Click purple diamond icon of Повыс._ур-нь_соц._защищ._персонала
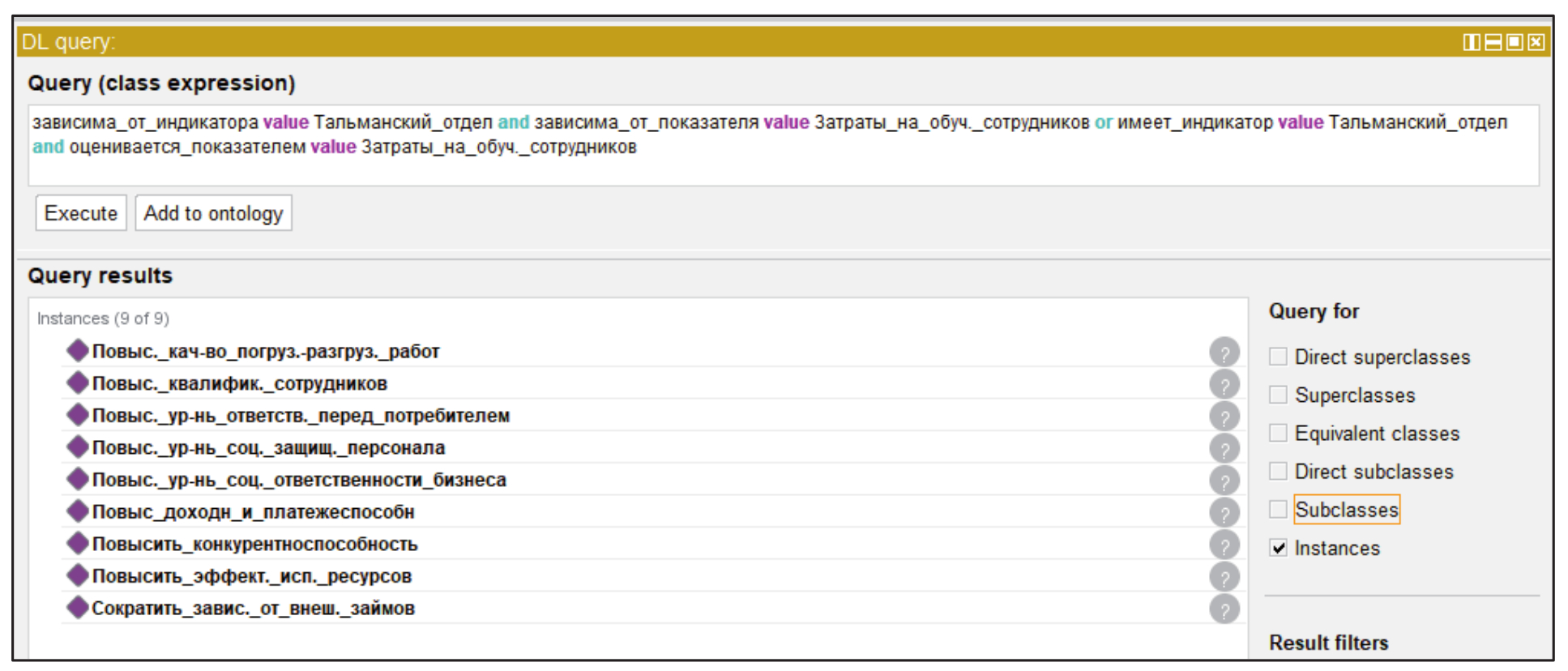 [78, 447]
